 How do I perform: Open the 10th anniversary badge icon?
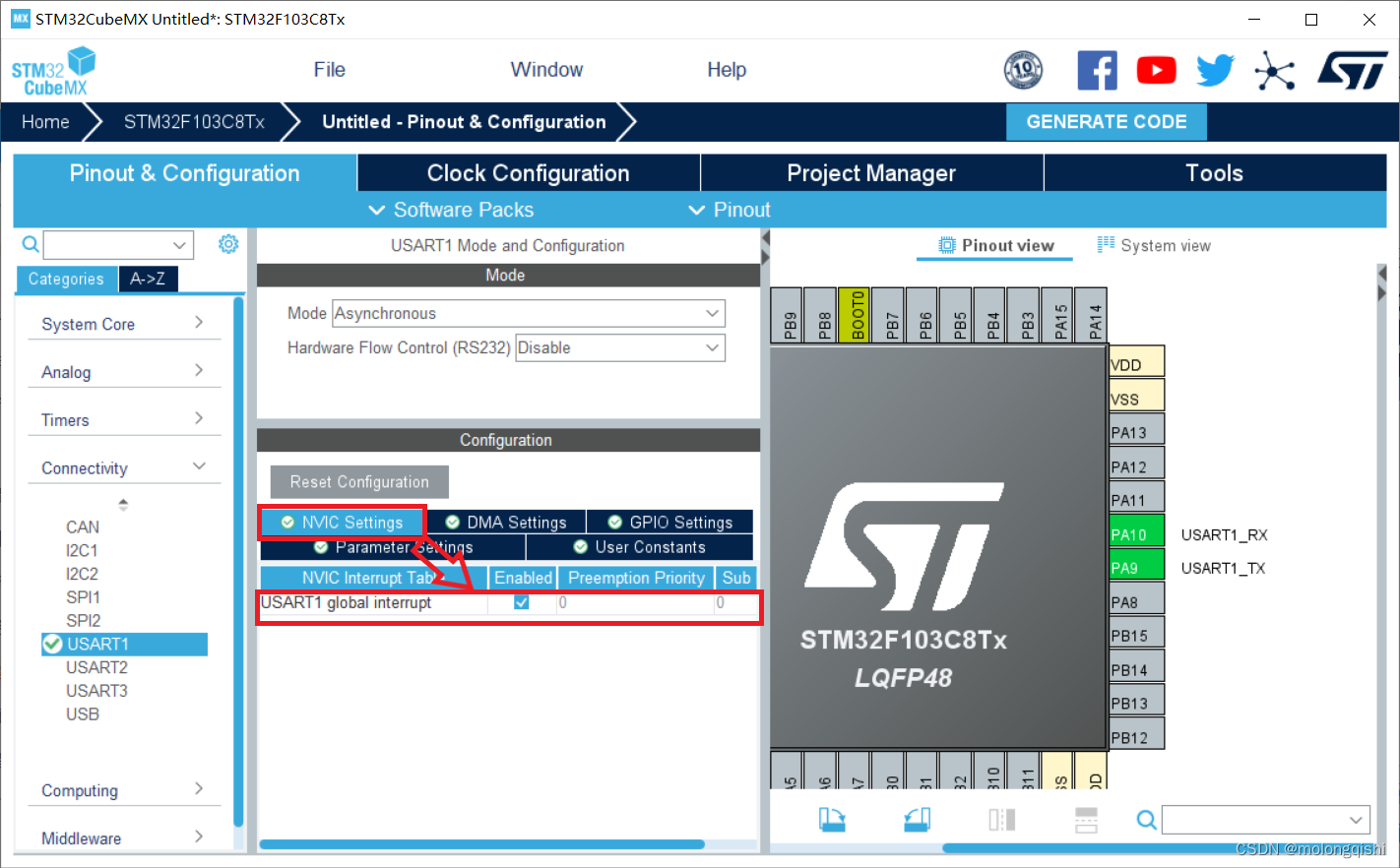click(x=1023, y=70)
